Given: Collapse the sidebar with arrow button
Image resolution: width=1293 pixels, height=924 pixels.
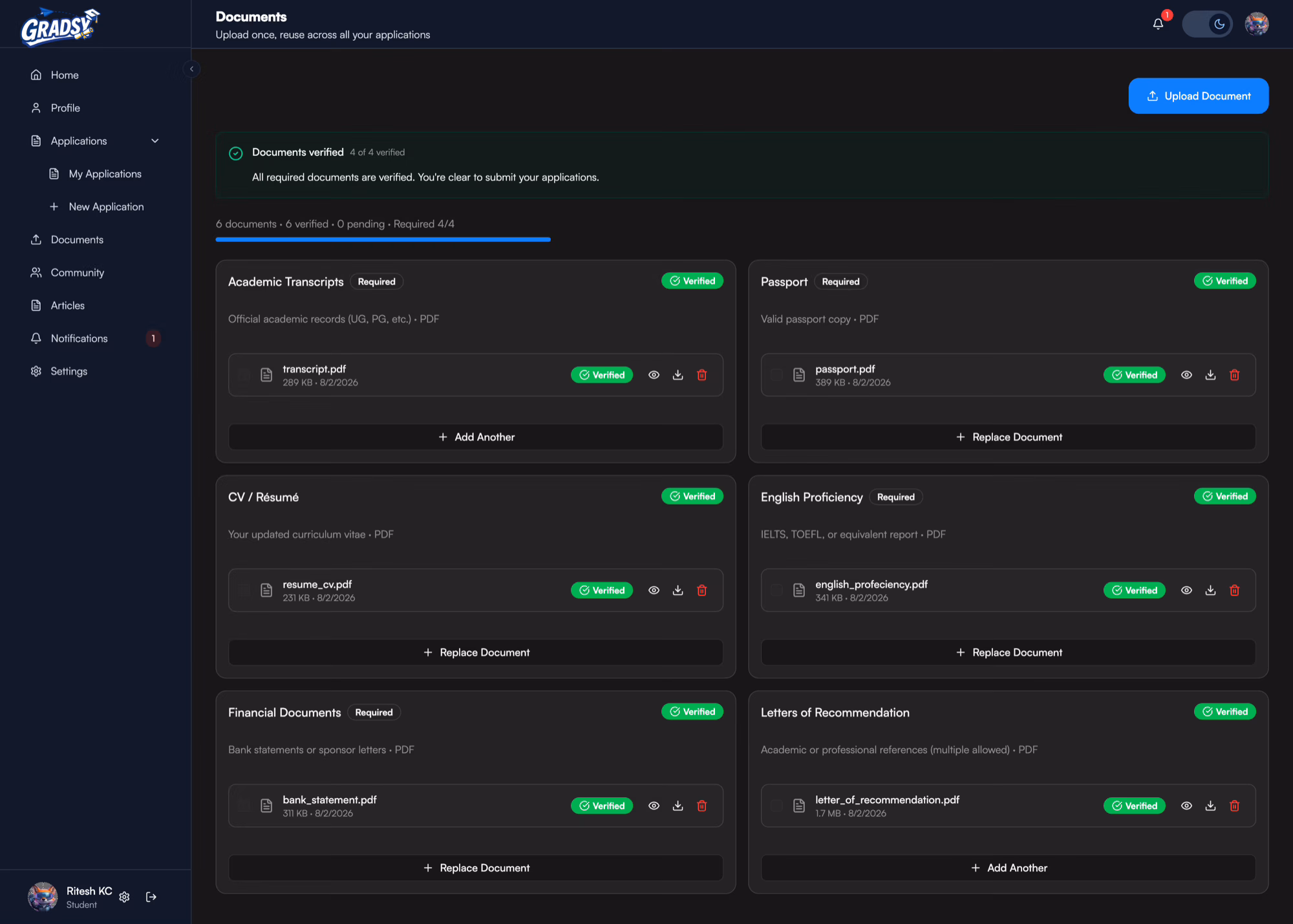Looking at the screenshot, I should [x=191, y=69].
